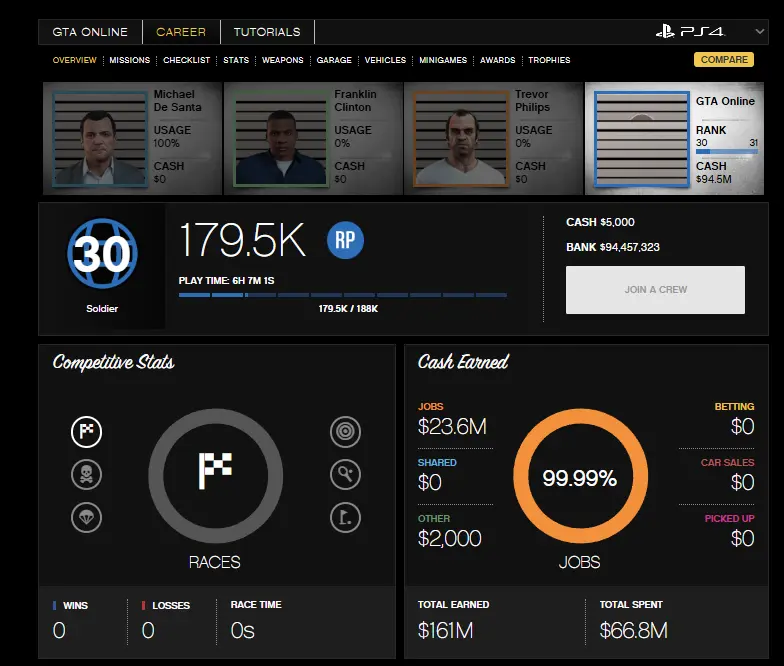Select the Golf flag icon
The width and height of the screenshot is (784, 666).
click(x=345, y=517)
